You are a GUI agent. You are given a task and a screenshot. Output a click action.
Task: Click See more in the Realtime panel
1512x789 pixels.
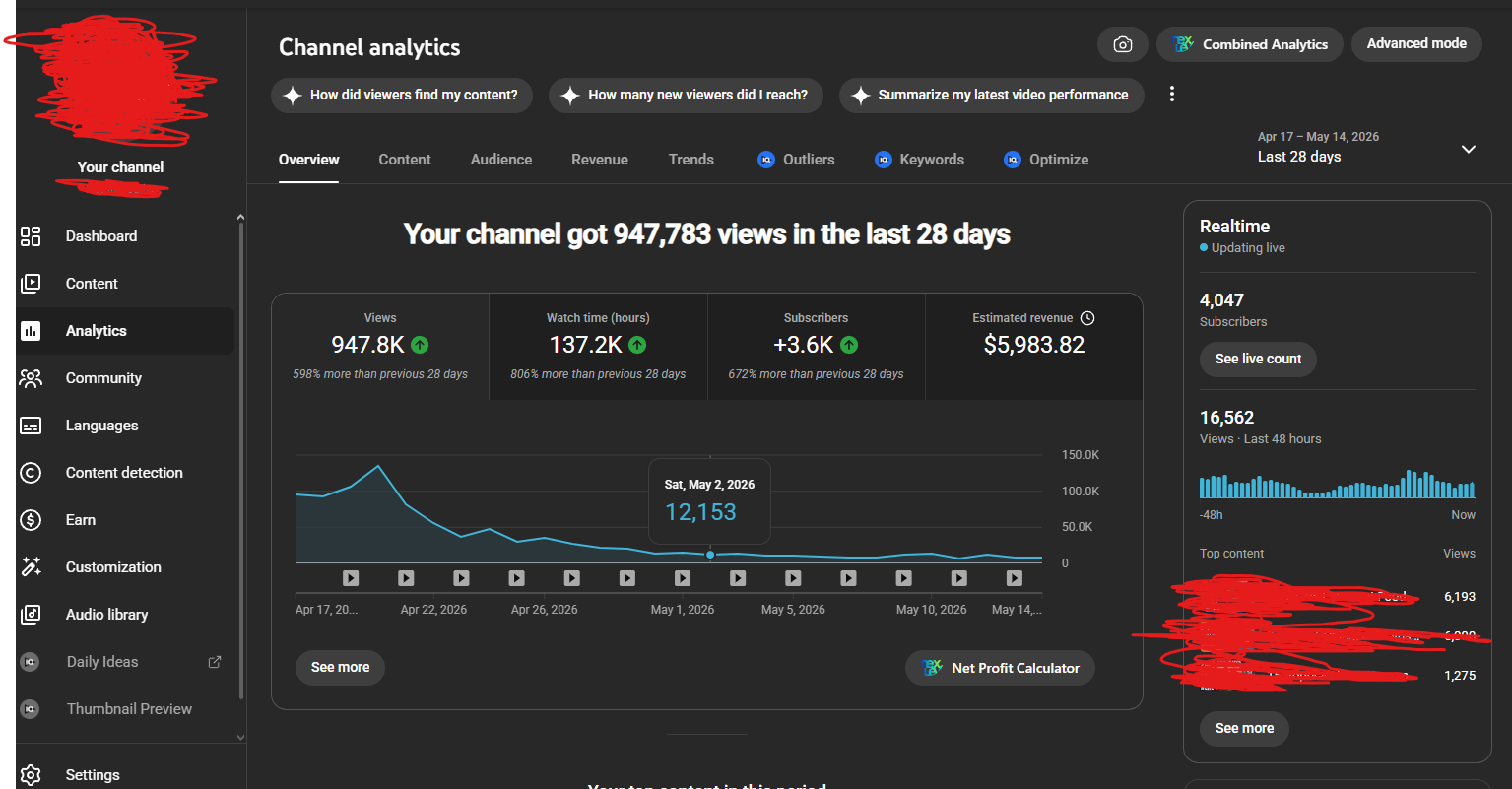point(1244,728)
